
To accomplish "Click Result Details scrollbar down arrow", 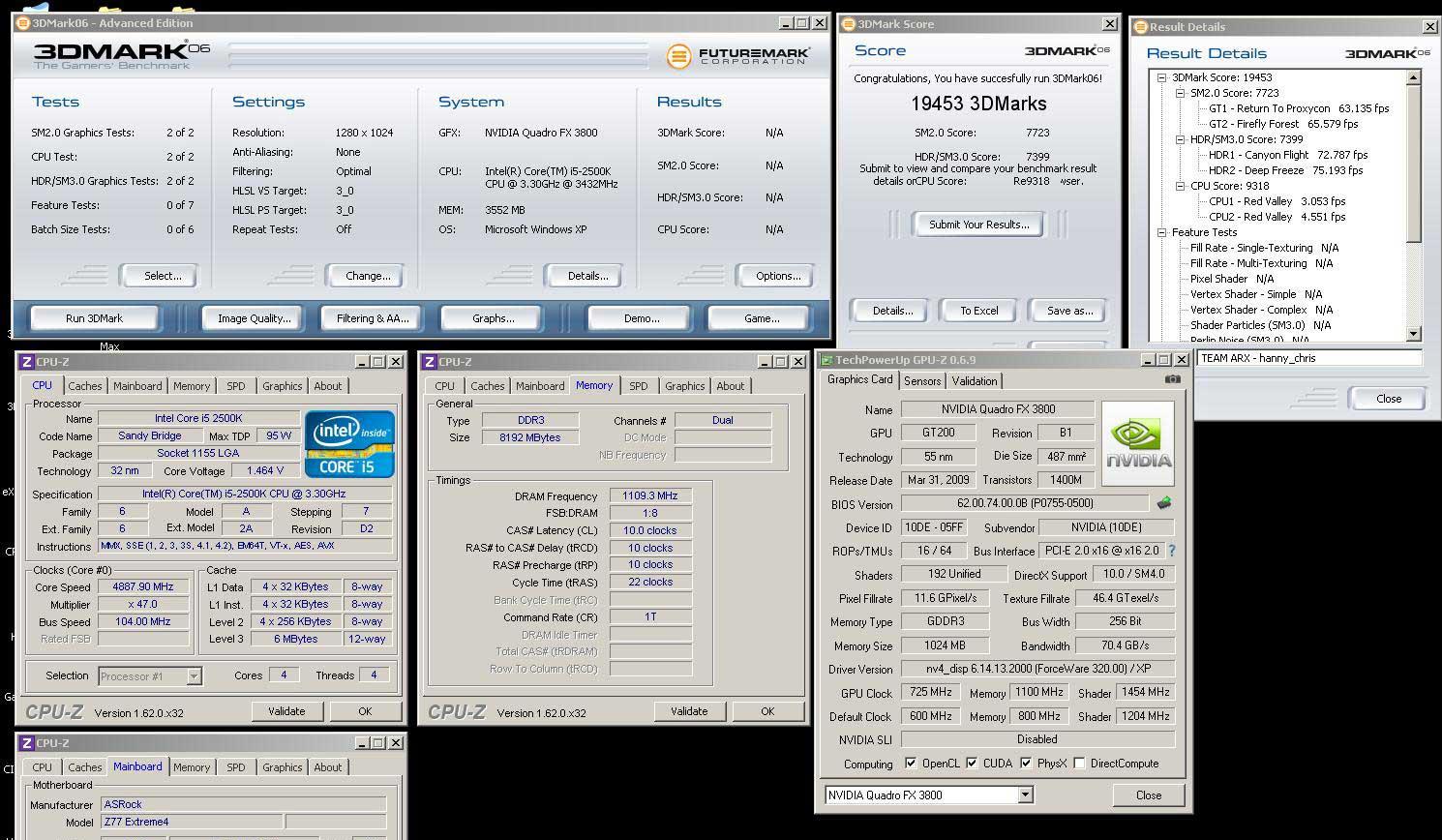I will (1414, 333).
